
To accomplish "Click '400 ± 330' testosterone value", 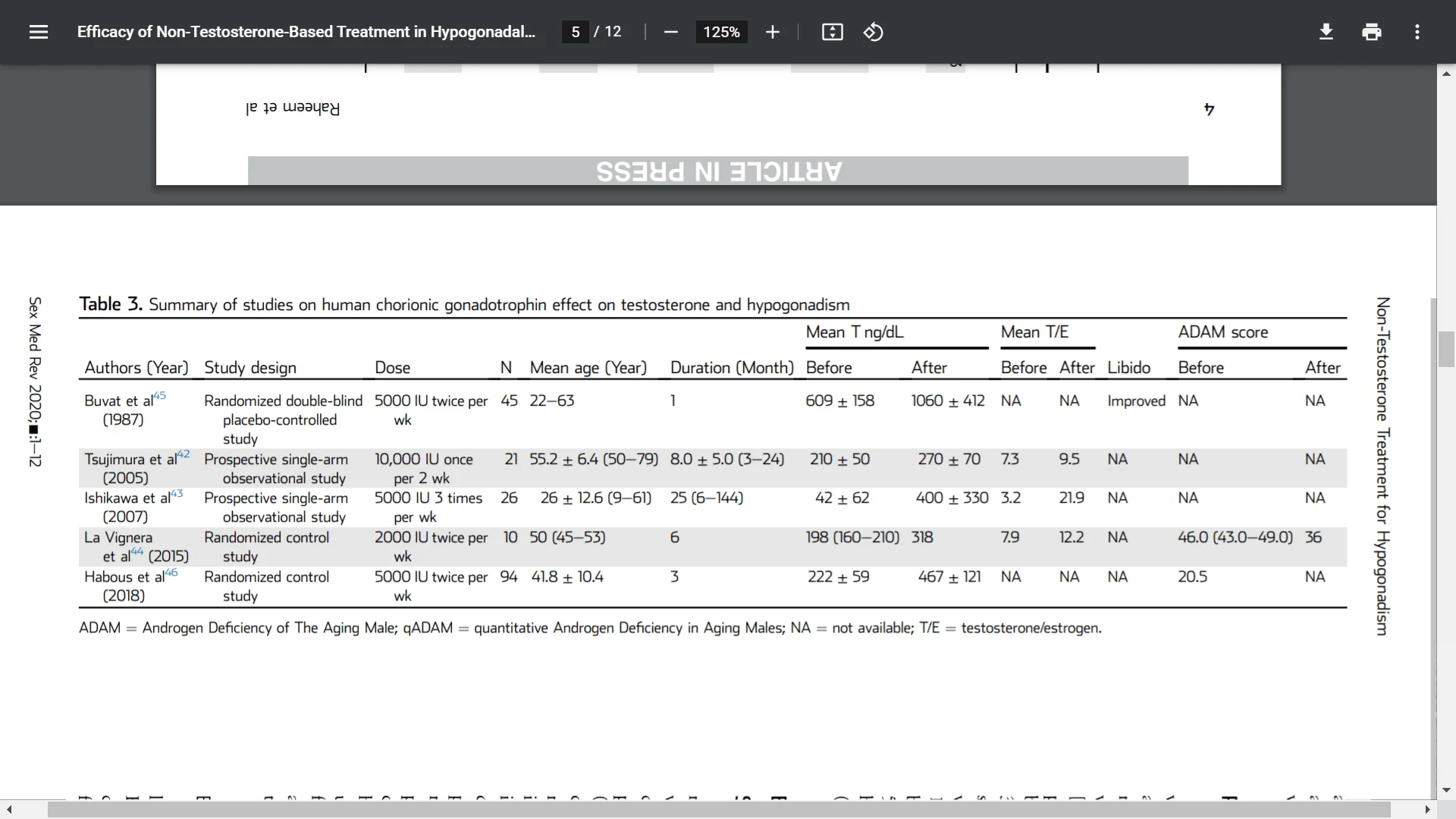I will [952, 497].
